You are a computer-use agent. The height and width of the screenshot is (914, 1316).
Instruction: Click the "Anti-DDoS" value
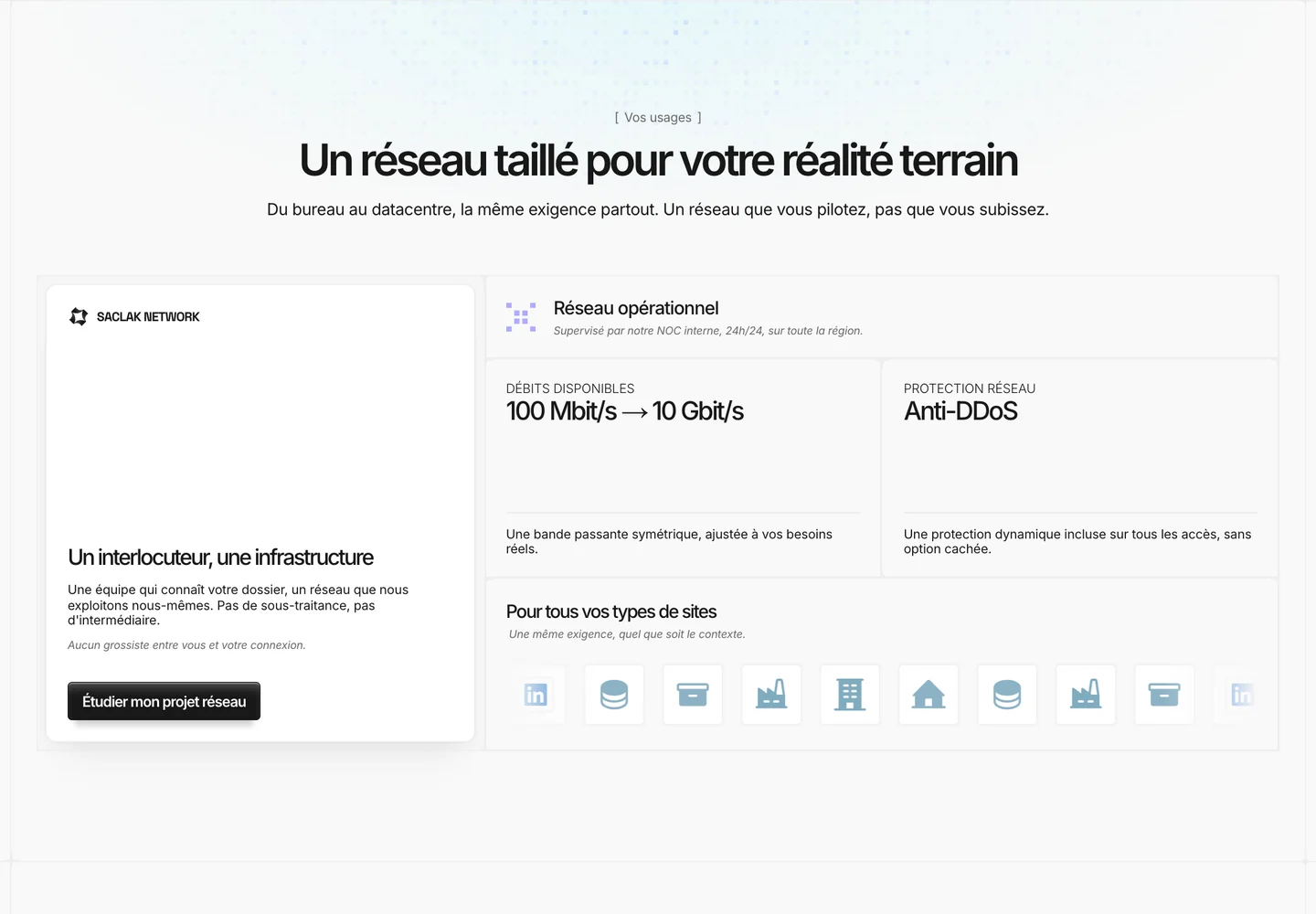[960, 411]
